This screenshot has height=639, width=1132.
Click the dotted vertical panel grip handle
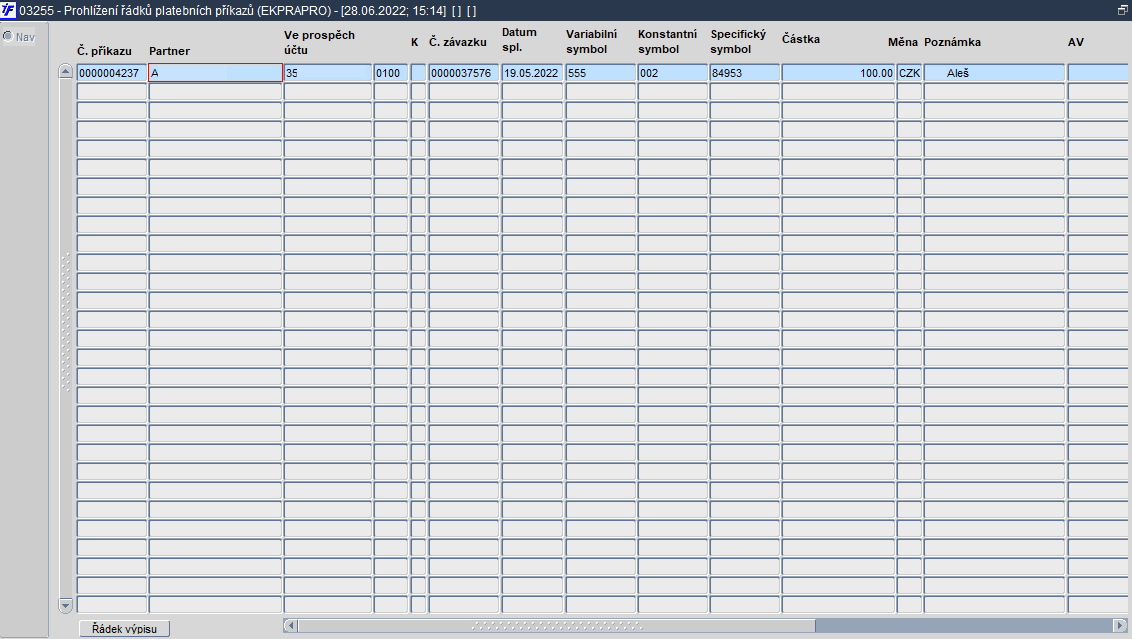click(66, 323)
